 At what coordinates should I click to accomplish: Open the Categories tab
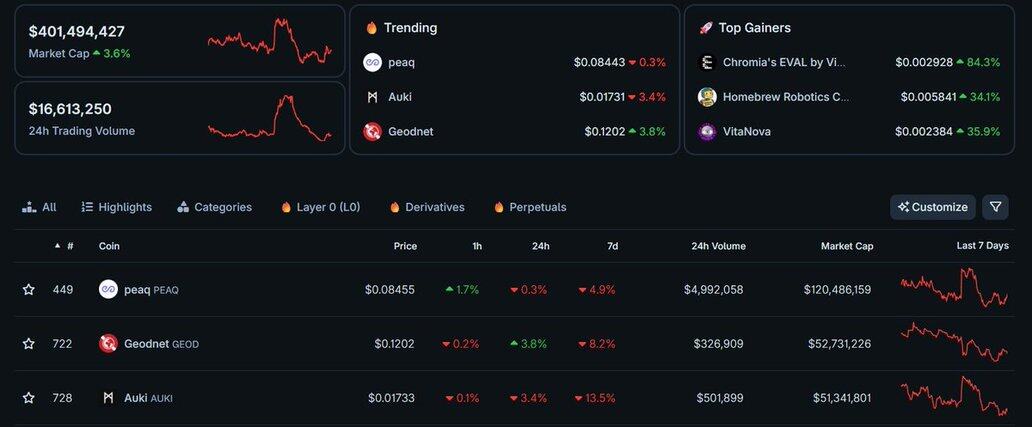(x=214, y=207)
